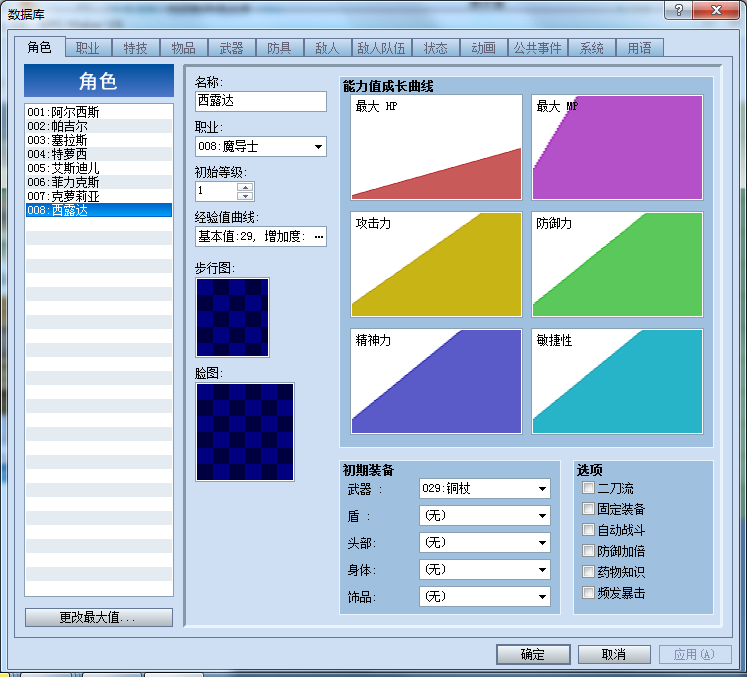Screen dimensions: 747x677
Task: Click the help question mark button
Action: (679, 10)
